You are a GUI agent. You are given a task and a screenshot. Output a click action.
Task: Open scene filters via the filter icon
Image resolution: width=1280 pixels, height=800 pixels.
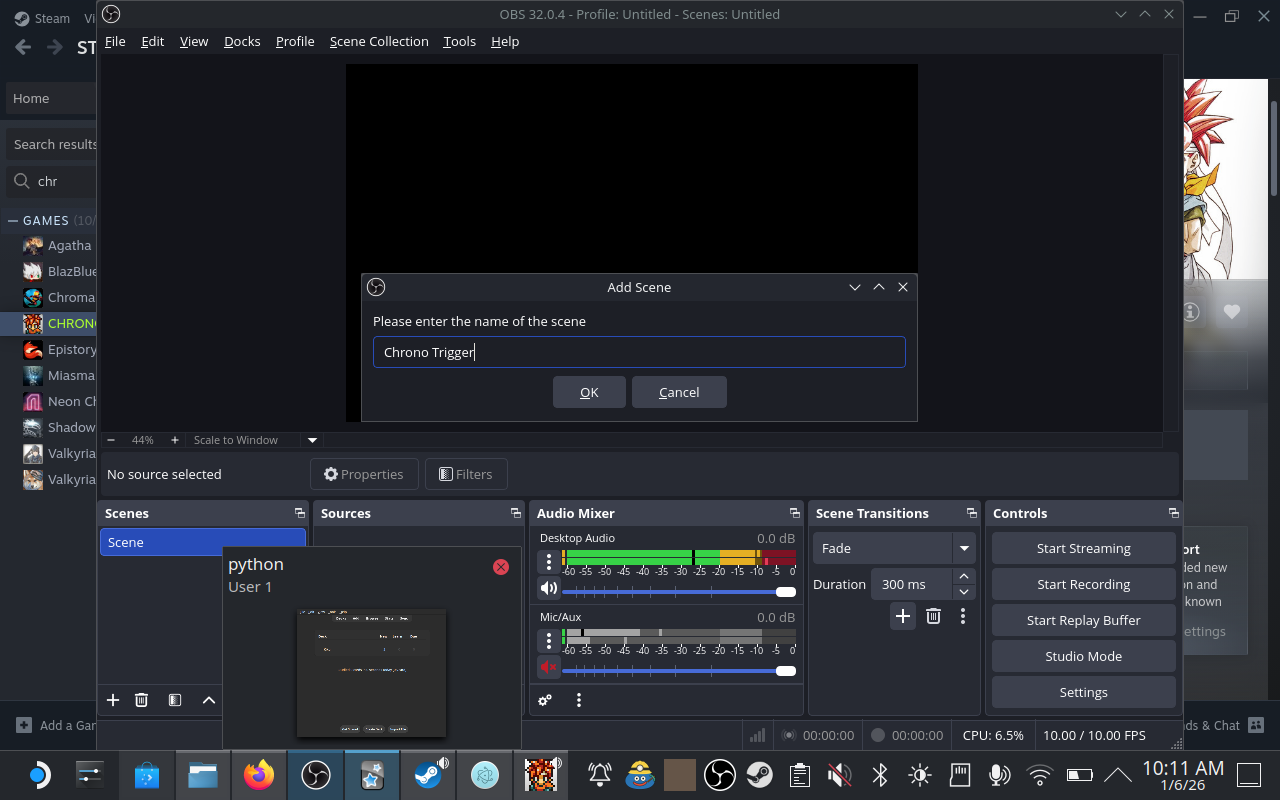point(175,700)
